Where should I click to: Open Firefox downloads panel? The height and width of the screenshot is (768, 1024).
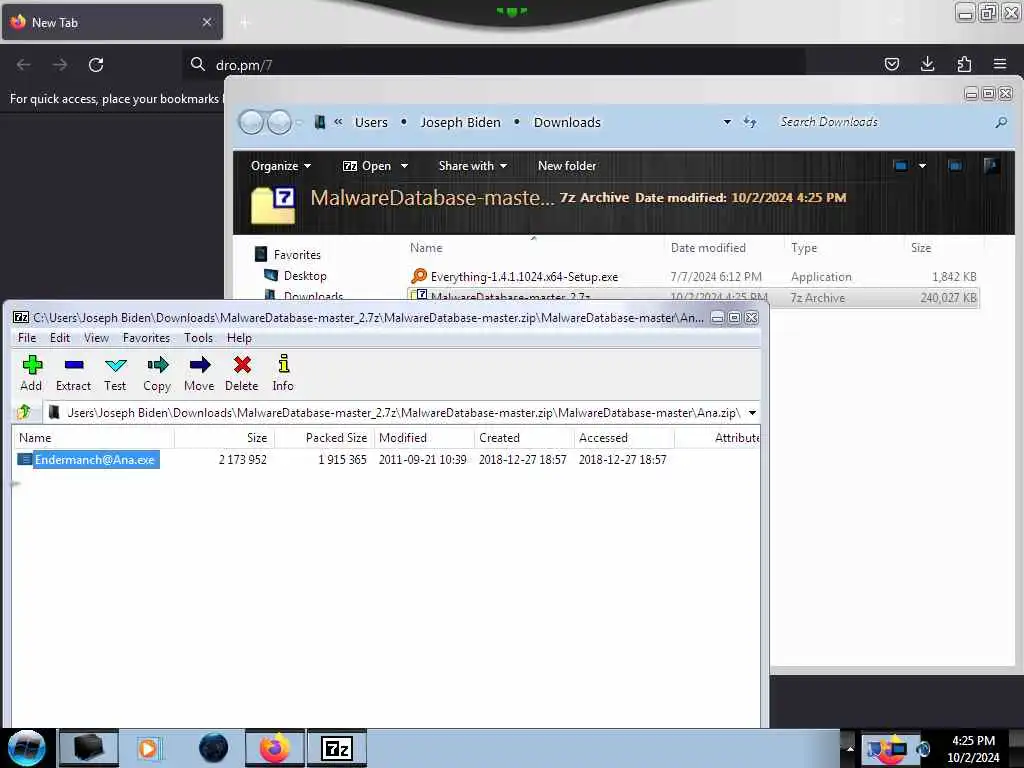point(927,64)
